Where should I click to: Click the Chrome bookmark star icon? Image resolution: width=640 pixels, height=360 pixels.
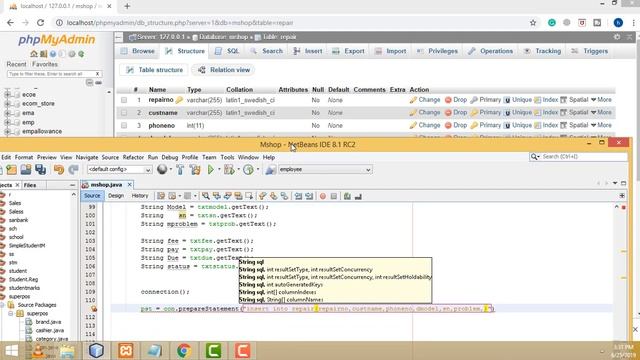(533, 23)
